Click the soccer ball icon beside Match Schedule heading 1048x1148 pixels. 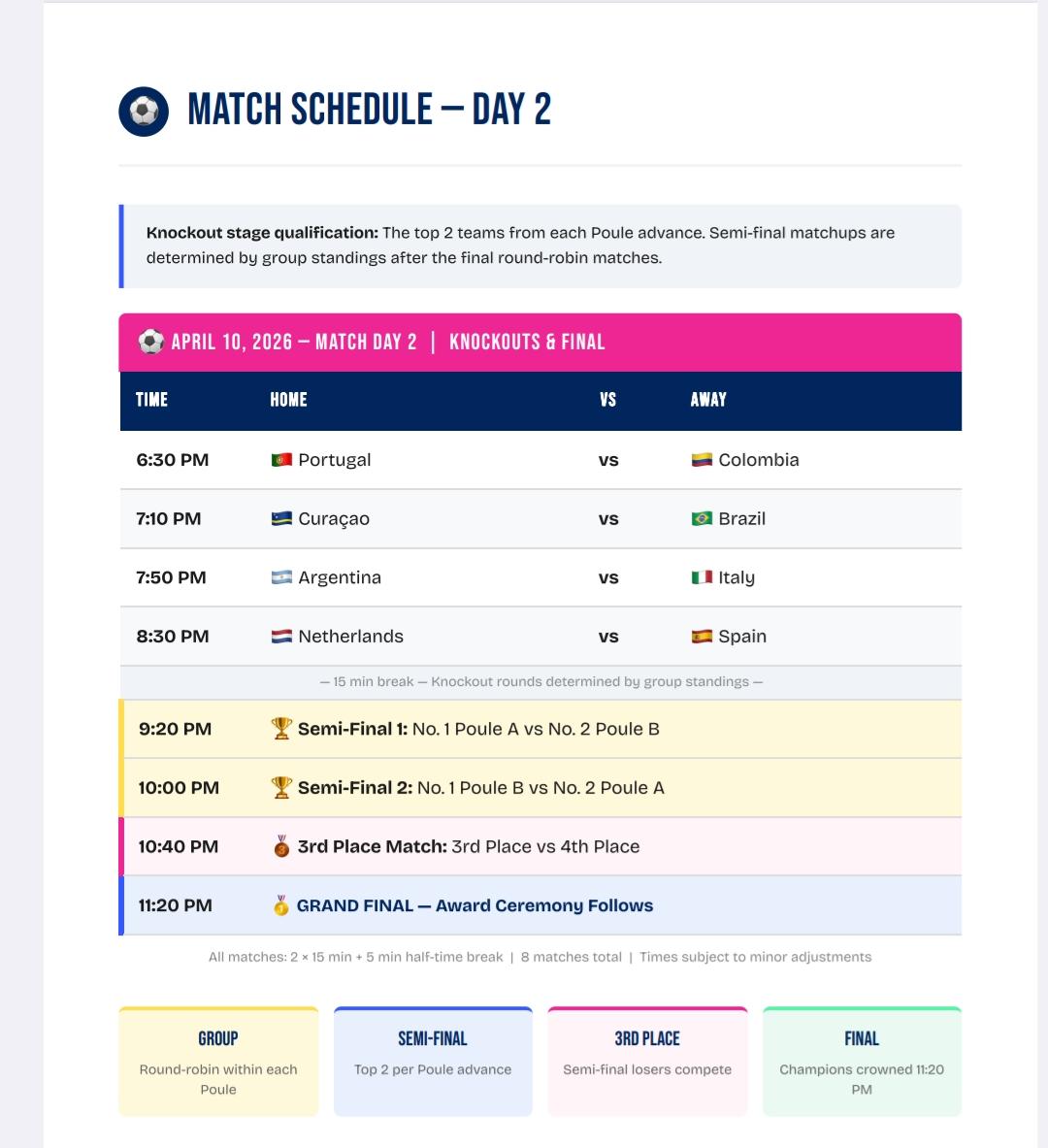coord(144,111)
